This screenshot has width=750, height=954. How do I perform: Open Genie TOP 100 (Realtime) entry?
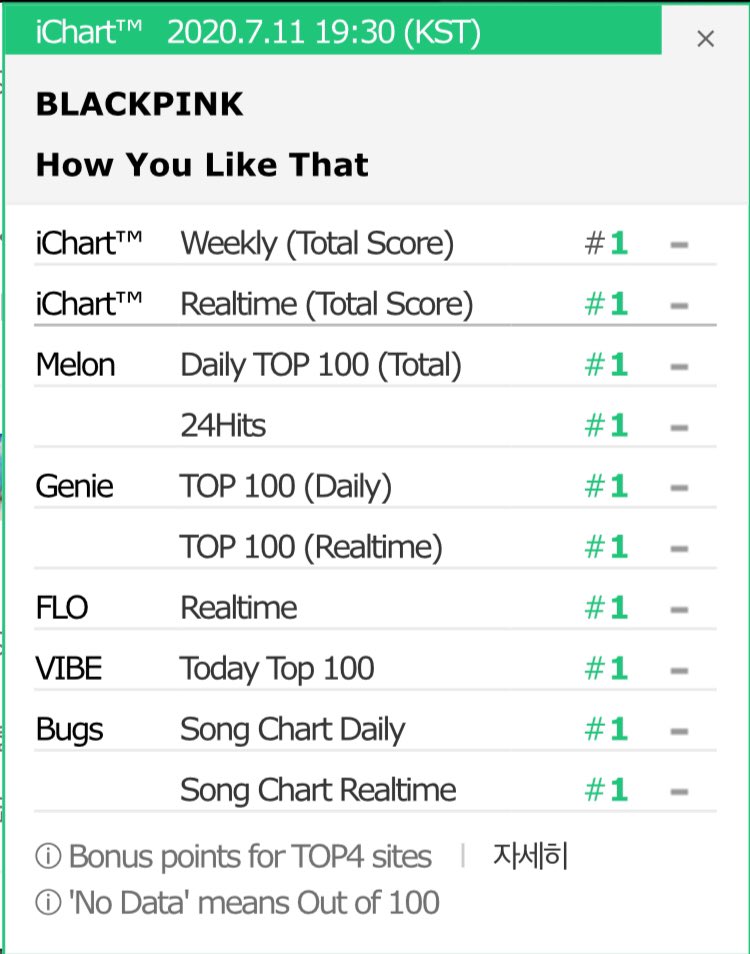(311, 547)
